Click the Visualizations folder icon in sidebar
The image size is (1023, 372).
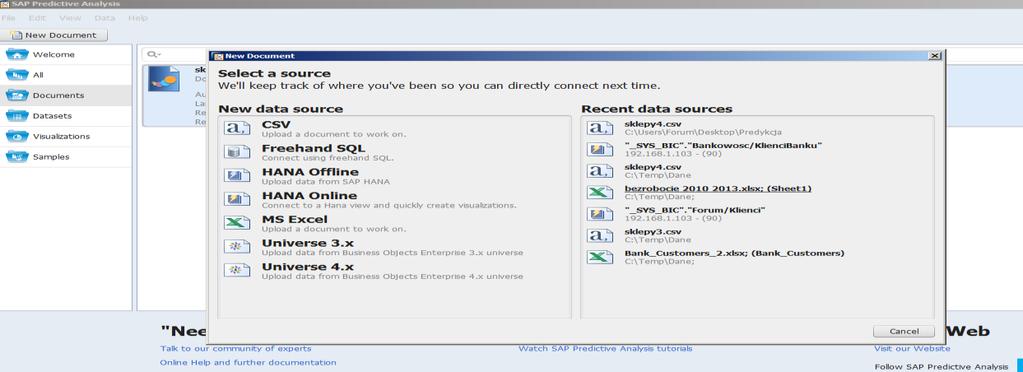pyautogui.click(x=17, y=136)
